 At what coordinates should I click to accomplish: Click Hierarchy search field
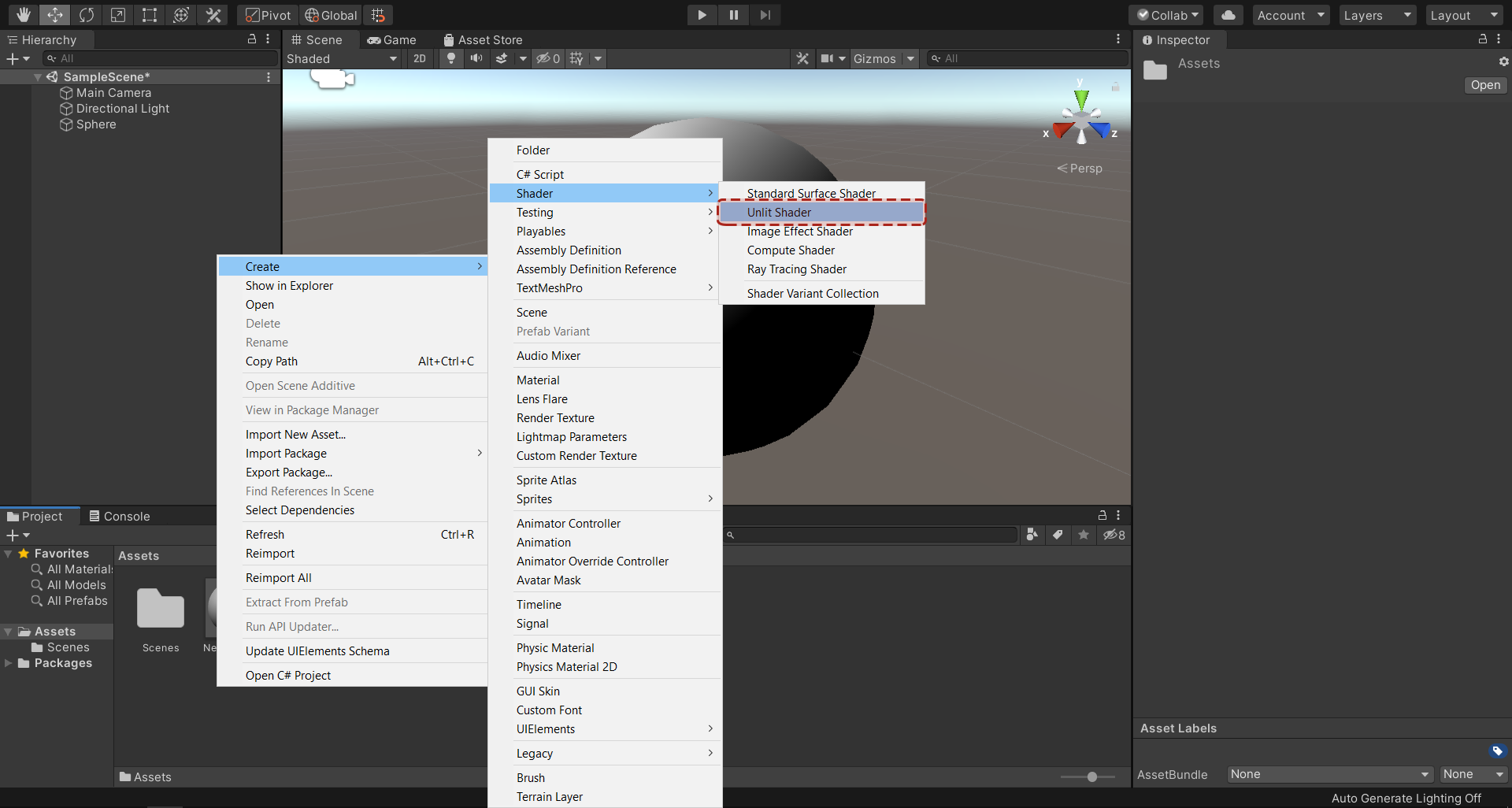pos(161,58)
